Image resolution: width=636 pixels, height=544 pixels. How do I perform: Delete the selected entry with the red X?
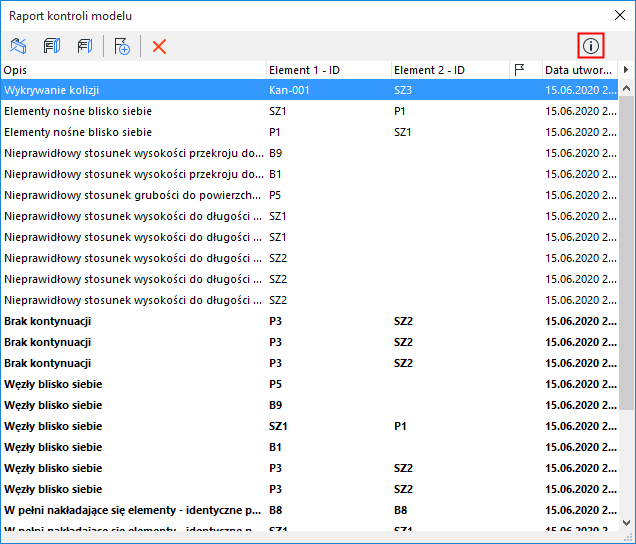159,46
